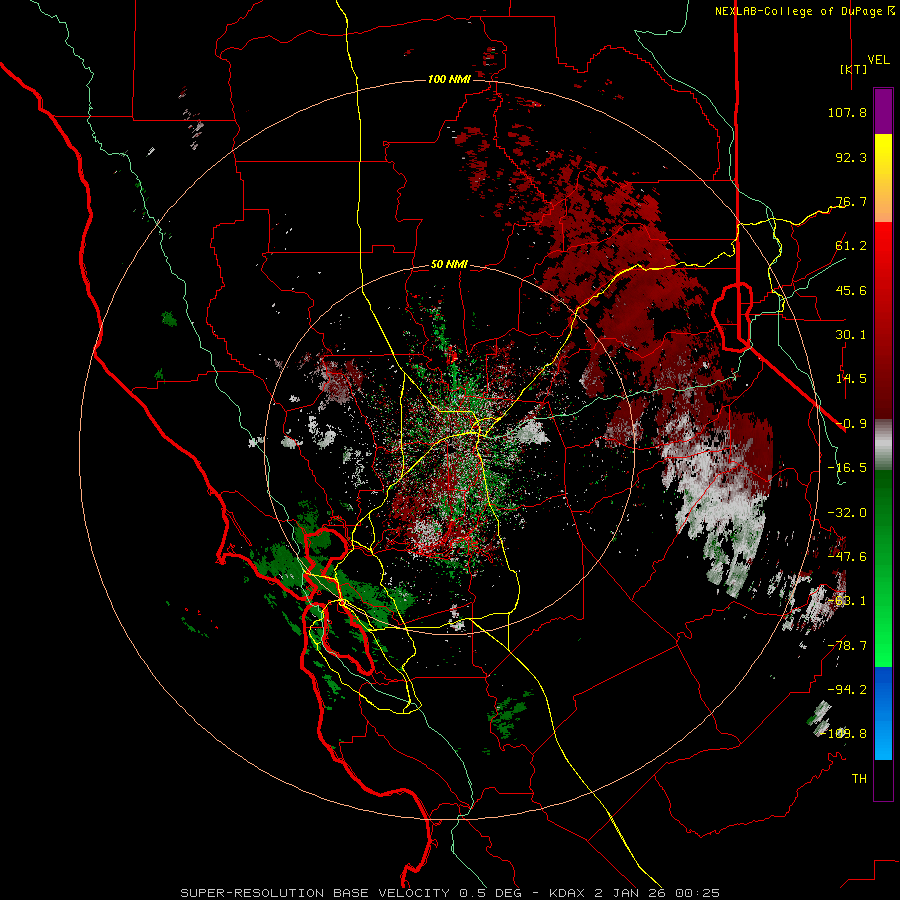This screenshot has width=900, height=900.
Task: Click the gray near-zero segment of color bar
Action: coord(883,445)
